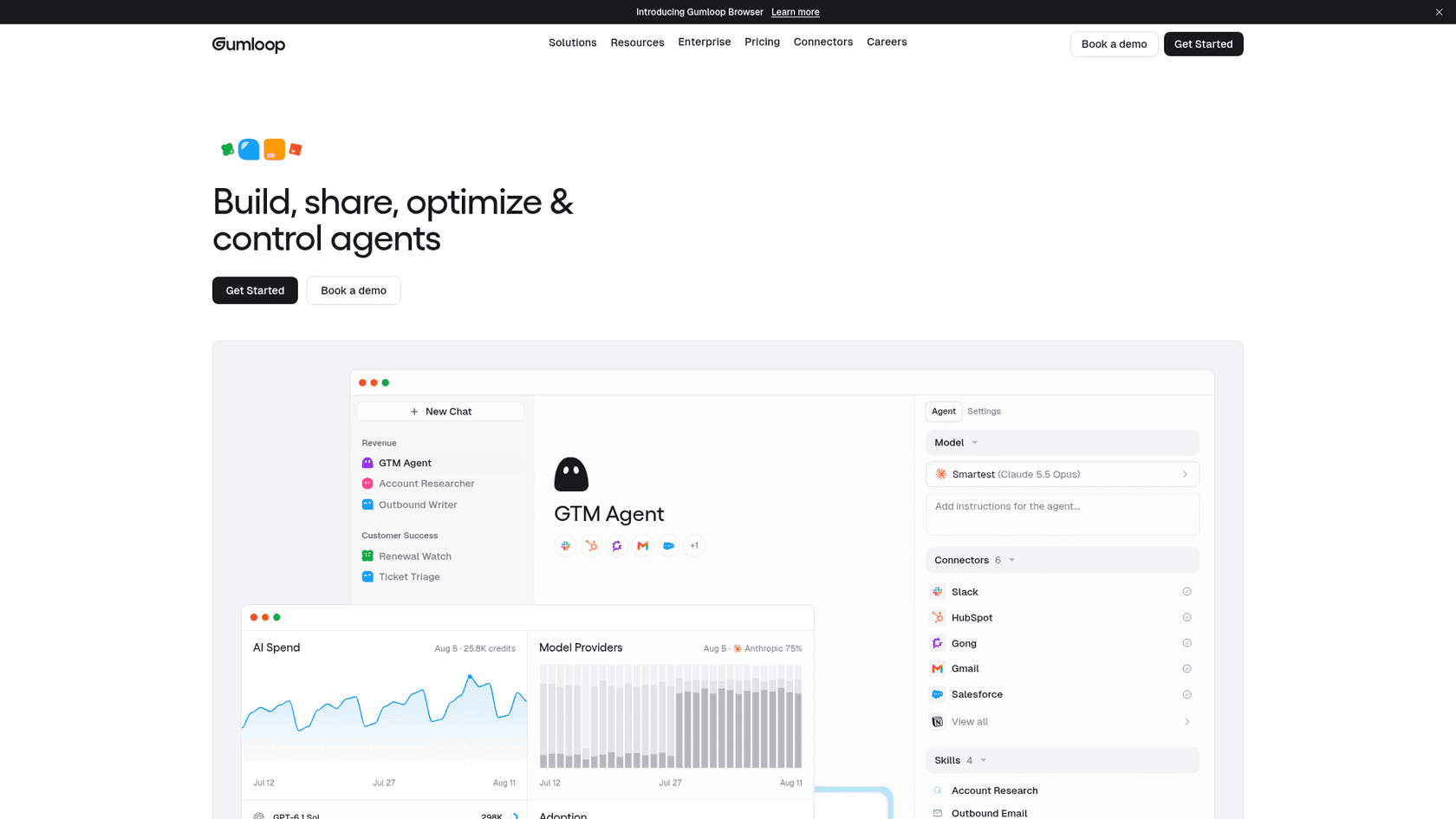1456x819 pixels.
Task: Open View all connectors row
Action: pos(1063,721)
